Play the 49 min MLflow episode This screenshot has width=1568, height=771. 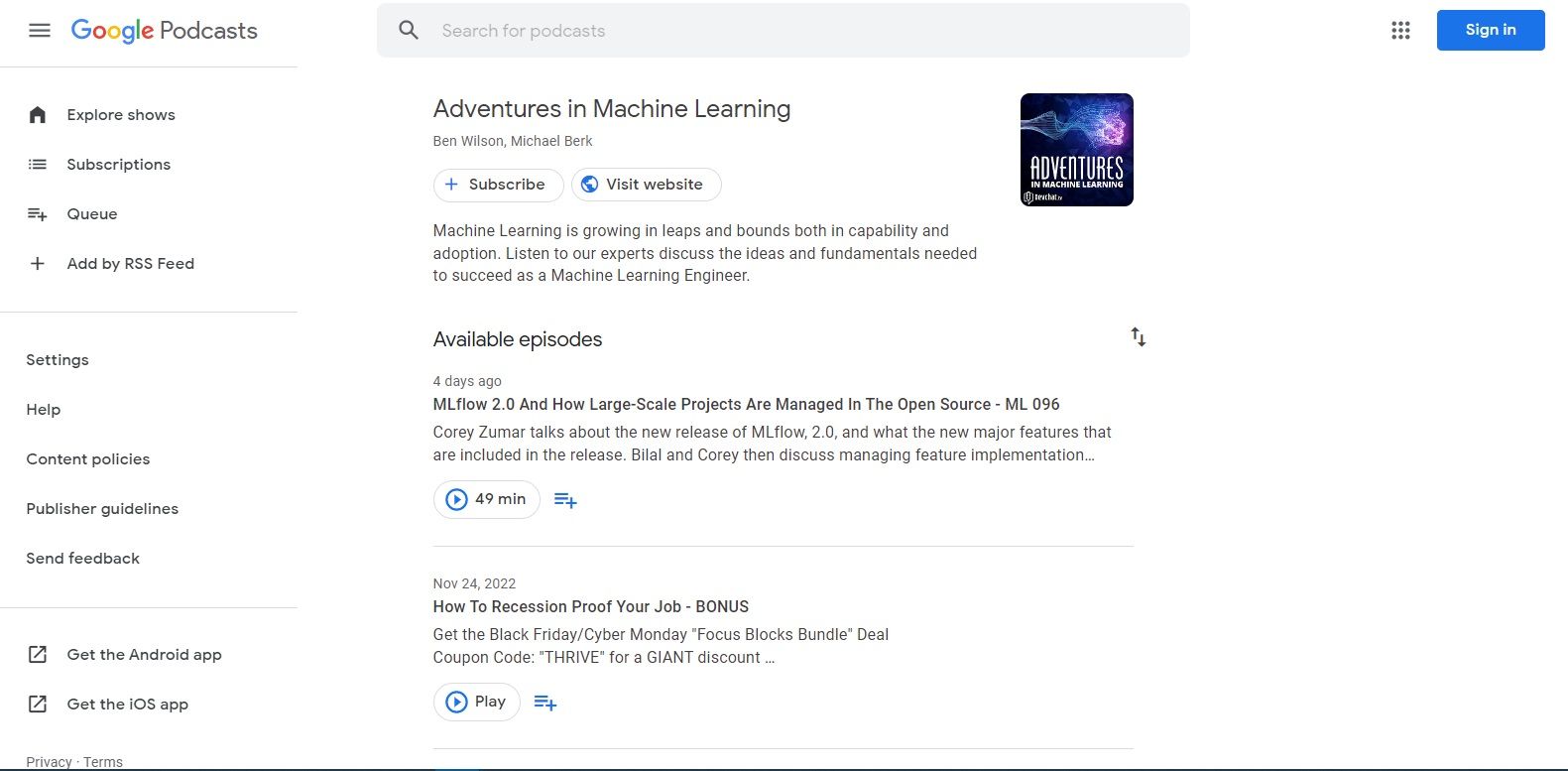[x=487, y=500]
